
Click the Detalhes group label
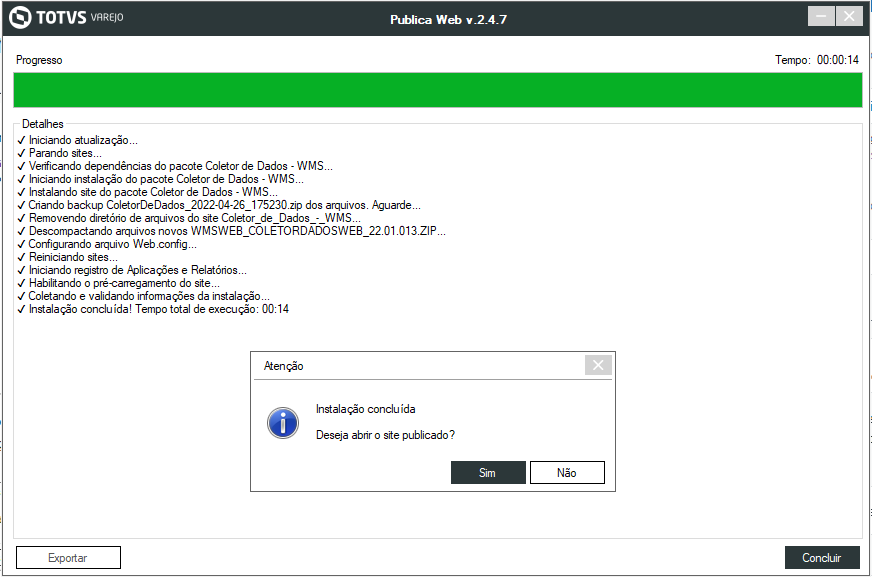click(43, 124)
